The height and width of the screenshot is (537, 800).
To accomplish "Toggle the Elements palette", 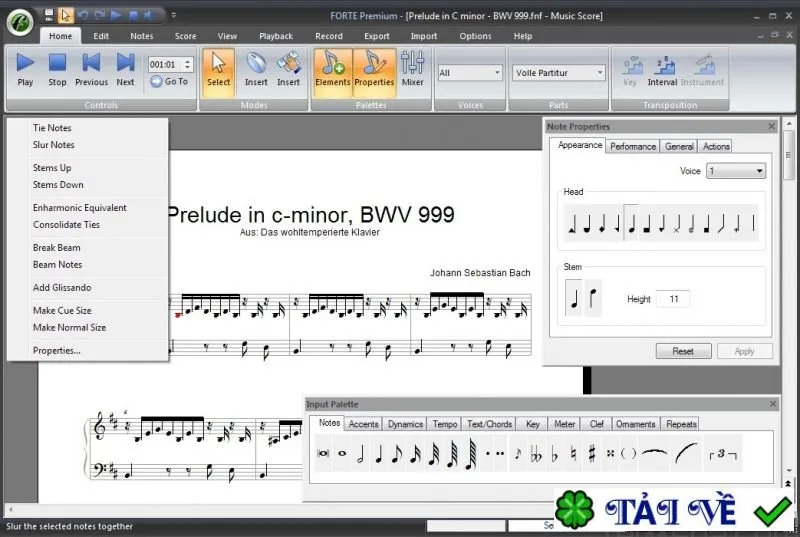I will (332, 72).
